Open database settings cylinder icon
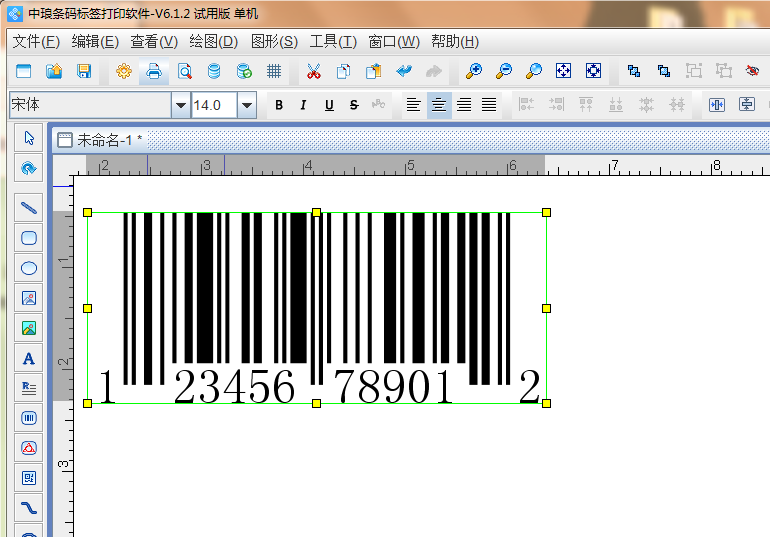 pos(214,71)
